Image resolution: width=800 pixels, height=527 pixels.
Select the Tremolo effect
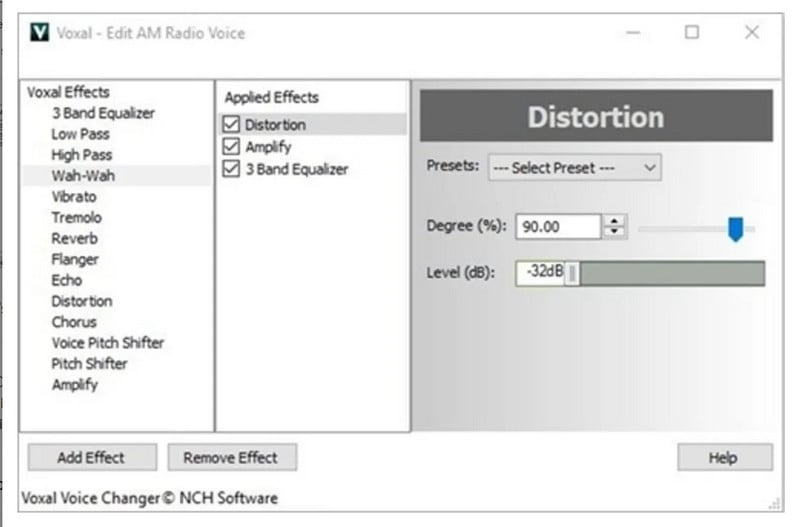[76, 218]
